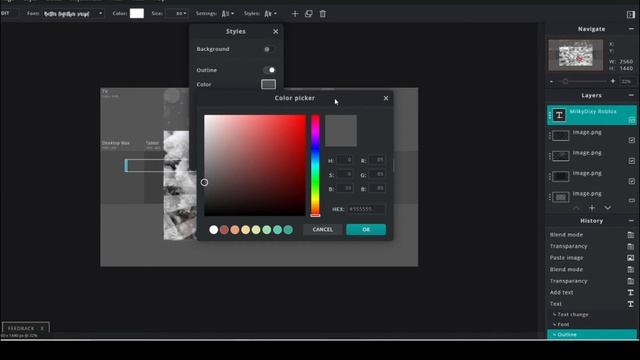The width and height of the screenshot is (640, 360).
Task: Click the H hue value field
Action: coord(344,160)
